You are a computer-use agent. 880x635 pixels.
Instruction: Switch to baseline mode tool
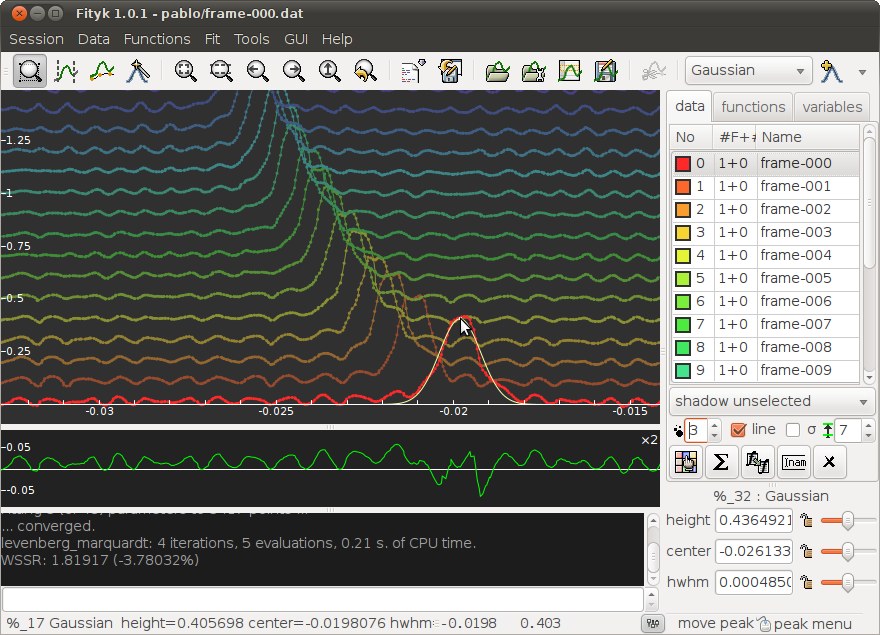[x=102, y=71]
